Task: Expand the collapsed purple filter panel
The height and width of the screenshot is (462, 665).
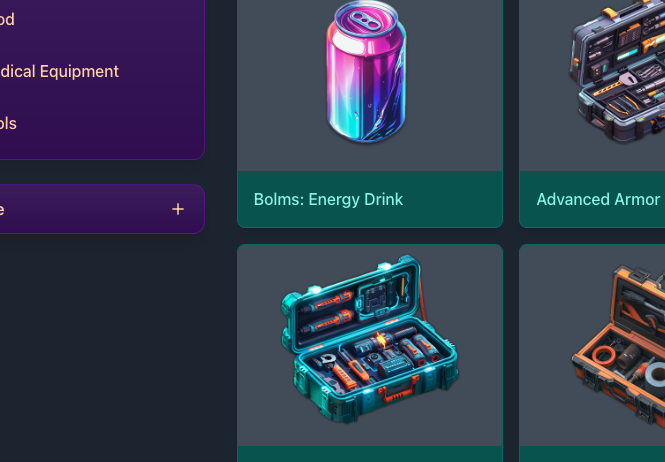Action: tap(102, 209)
